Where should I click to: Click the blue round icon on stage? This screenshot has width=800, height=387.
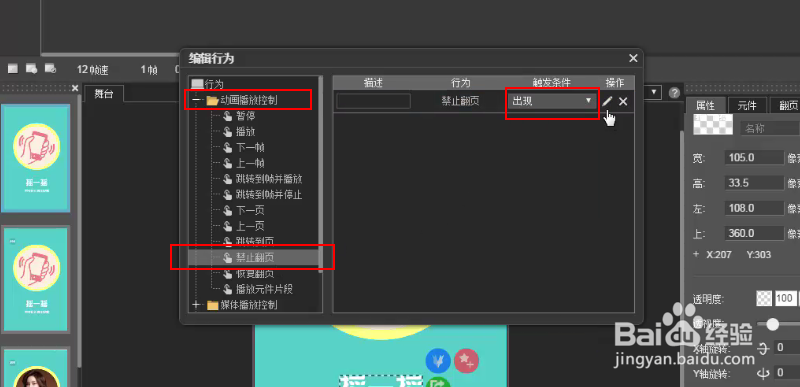coord(438,360)
